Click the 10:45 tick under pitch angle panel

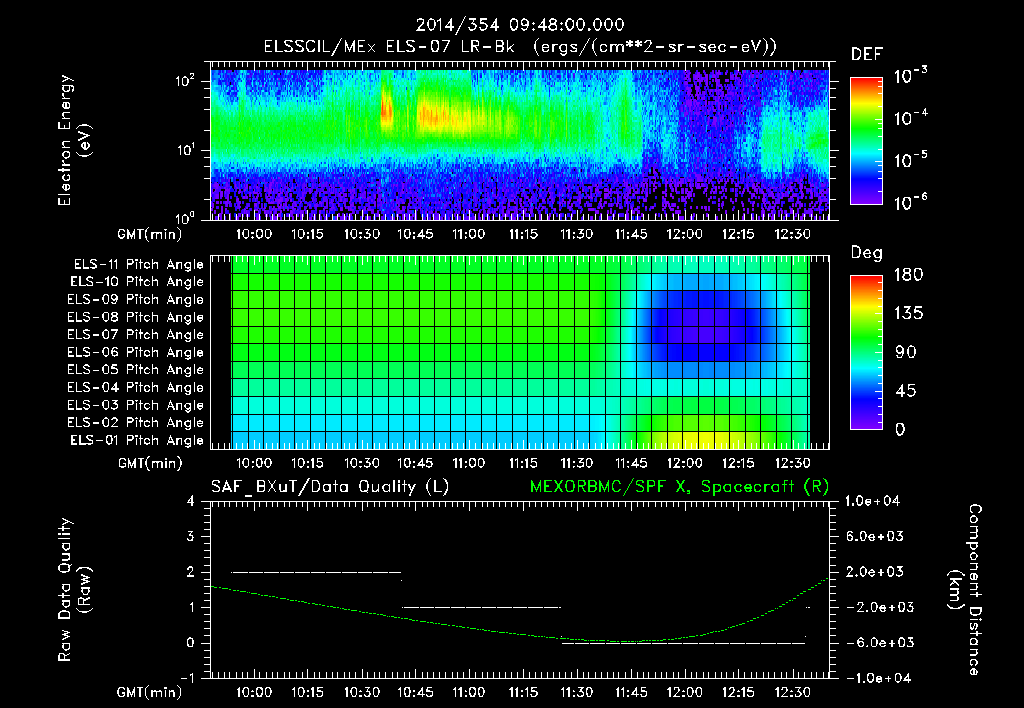pos(415,463)
